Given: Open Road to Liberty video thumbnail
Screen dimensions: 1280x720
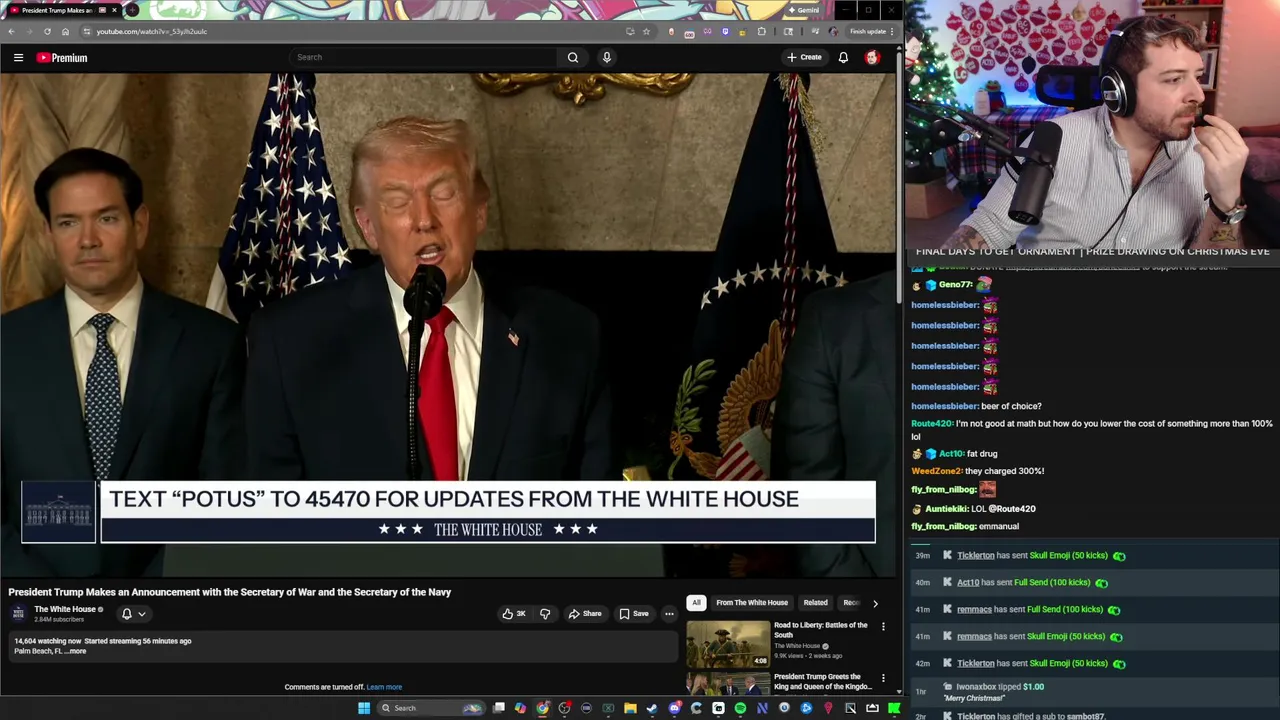Looking at the screenshot, I should (x=728, y=644).
